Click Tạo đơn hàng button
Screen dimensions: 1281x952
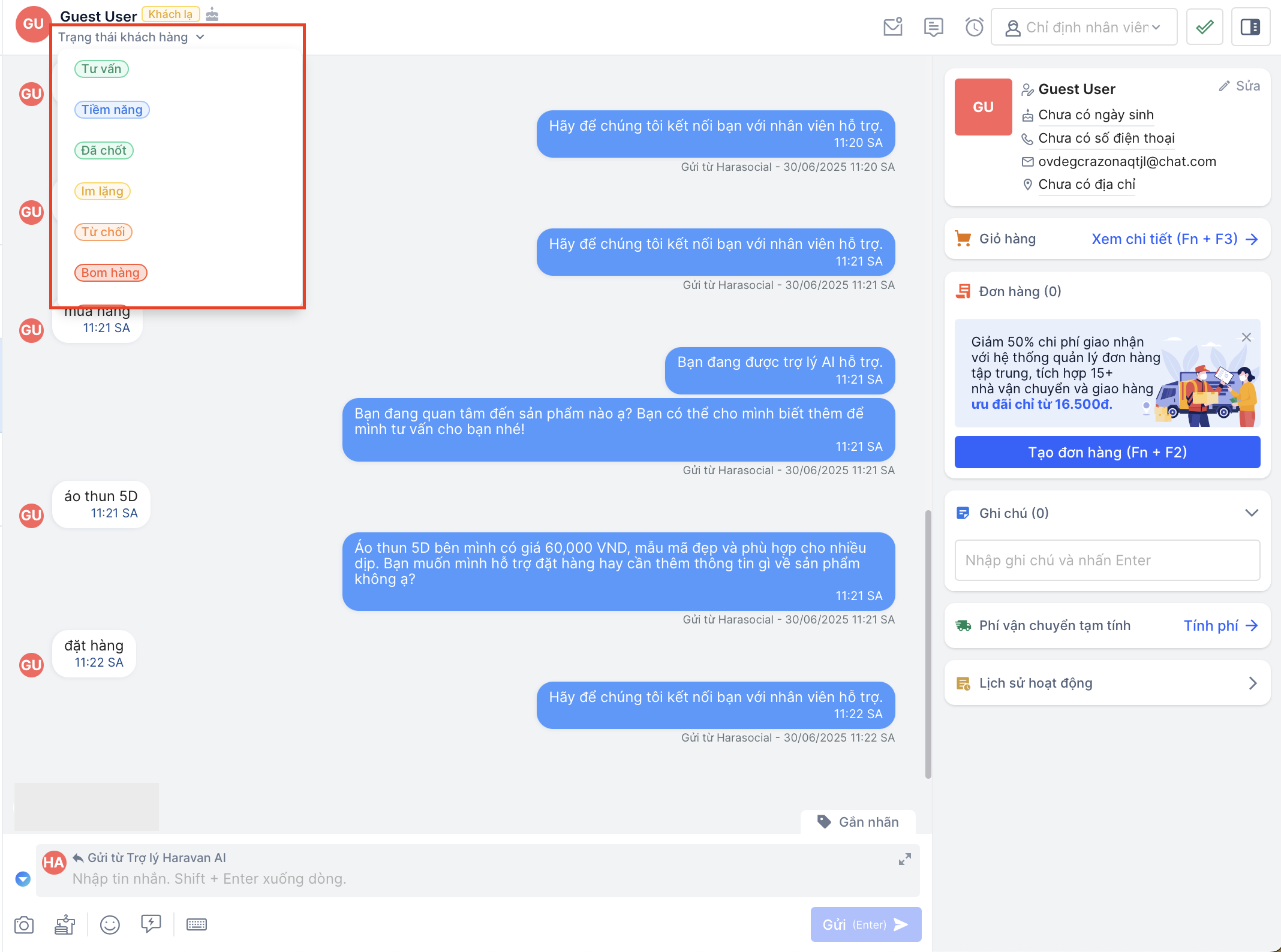1108,452
